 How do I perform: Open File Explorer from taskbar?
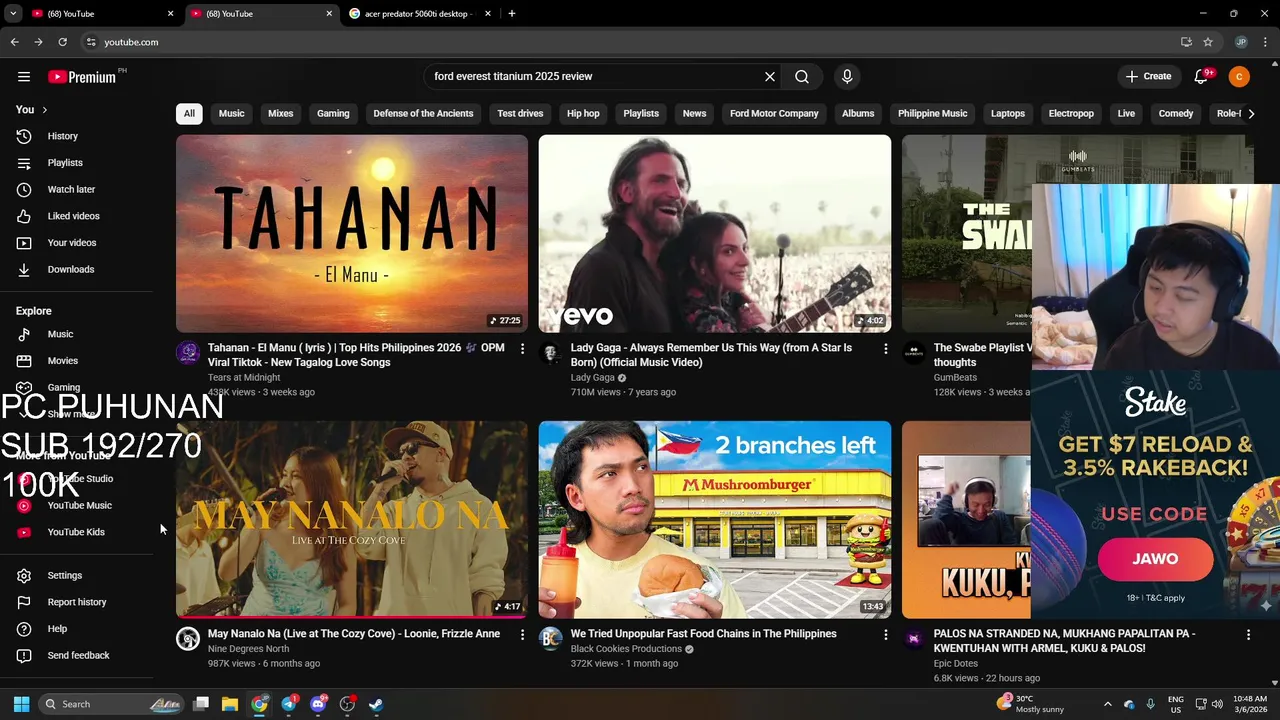pyautogui.click(x=229, y=704)
